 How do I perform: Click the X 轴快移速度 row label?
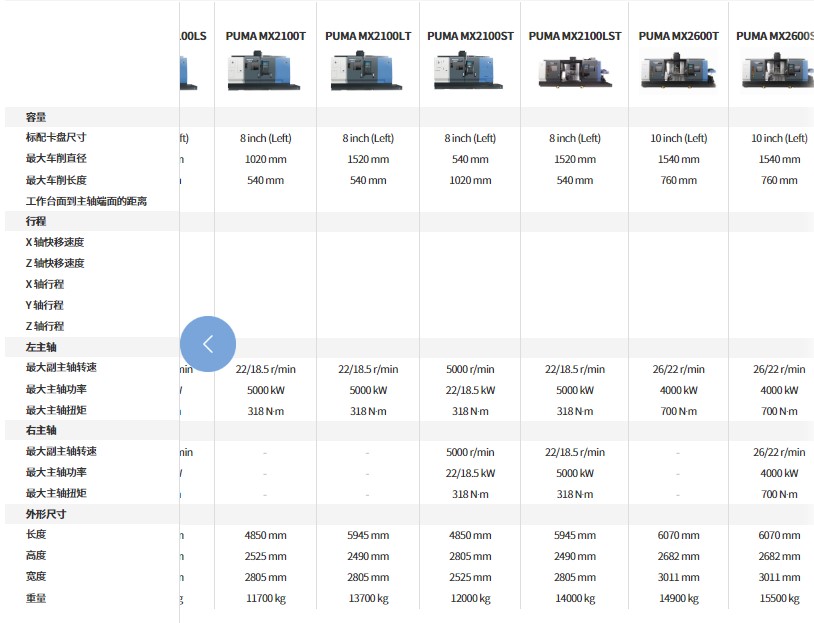pos(55,242)
